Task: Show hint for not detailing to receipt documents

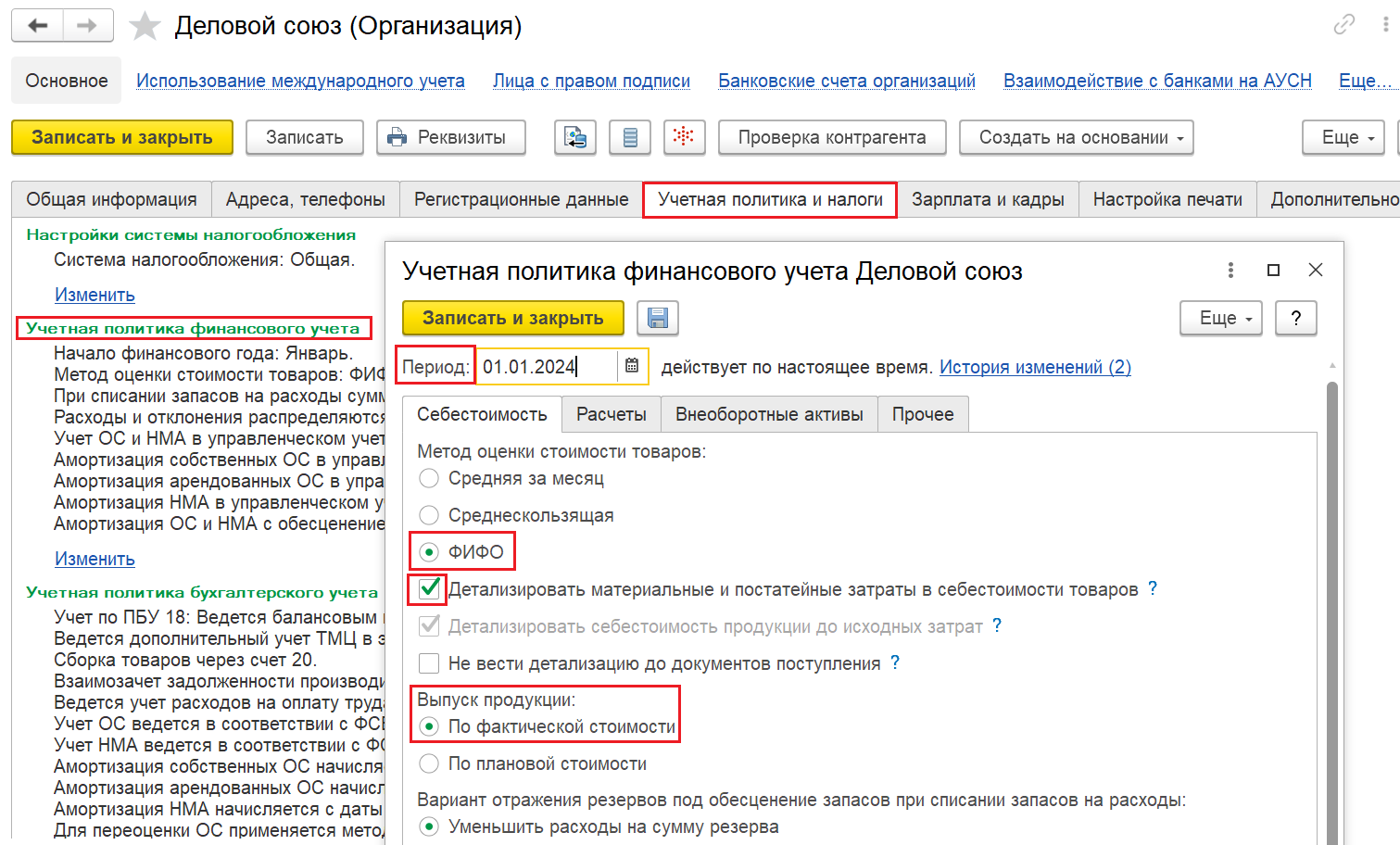Action: [x=895, y=662]
